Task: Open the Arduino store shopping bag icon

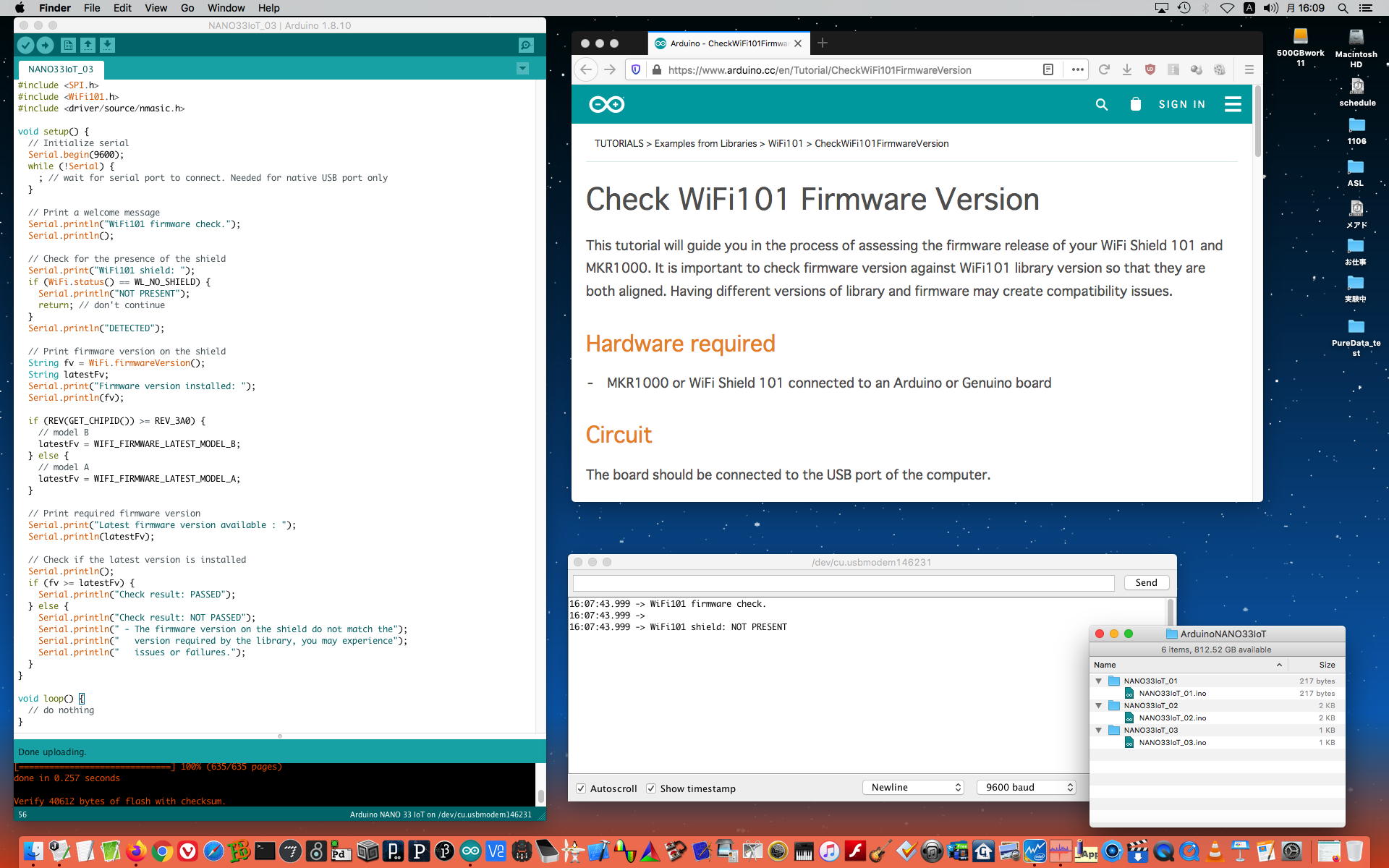Action: 1135,104
